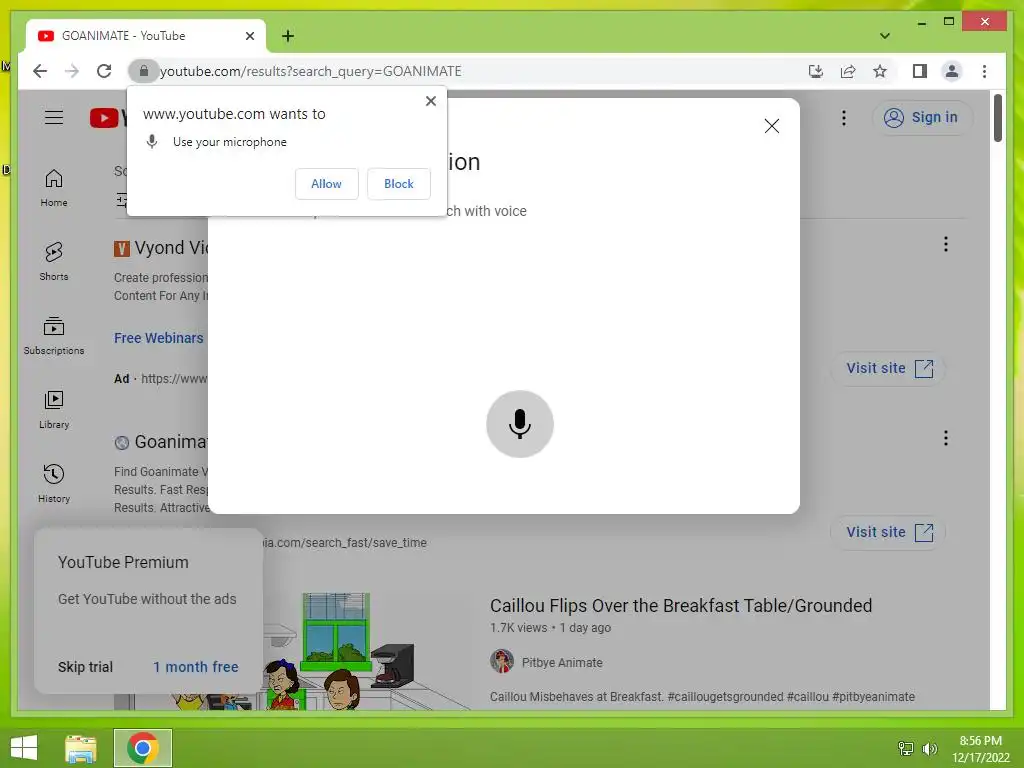
Task: Open Library in the sidebar
Action: [x=54, y=409]
